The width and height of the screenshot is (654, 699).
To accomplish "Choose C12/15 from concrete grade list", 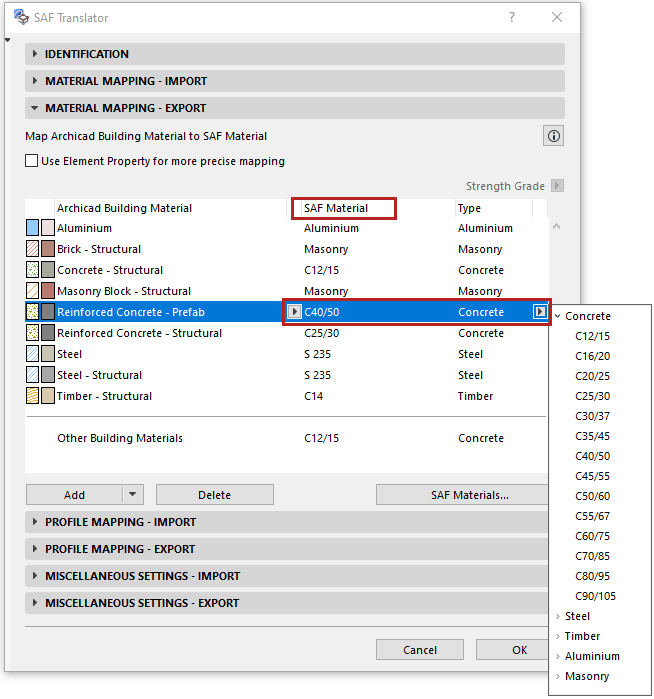I will click(592, 336).
